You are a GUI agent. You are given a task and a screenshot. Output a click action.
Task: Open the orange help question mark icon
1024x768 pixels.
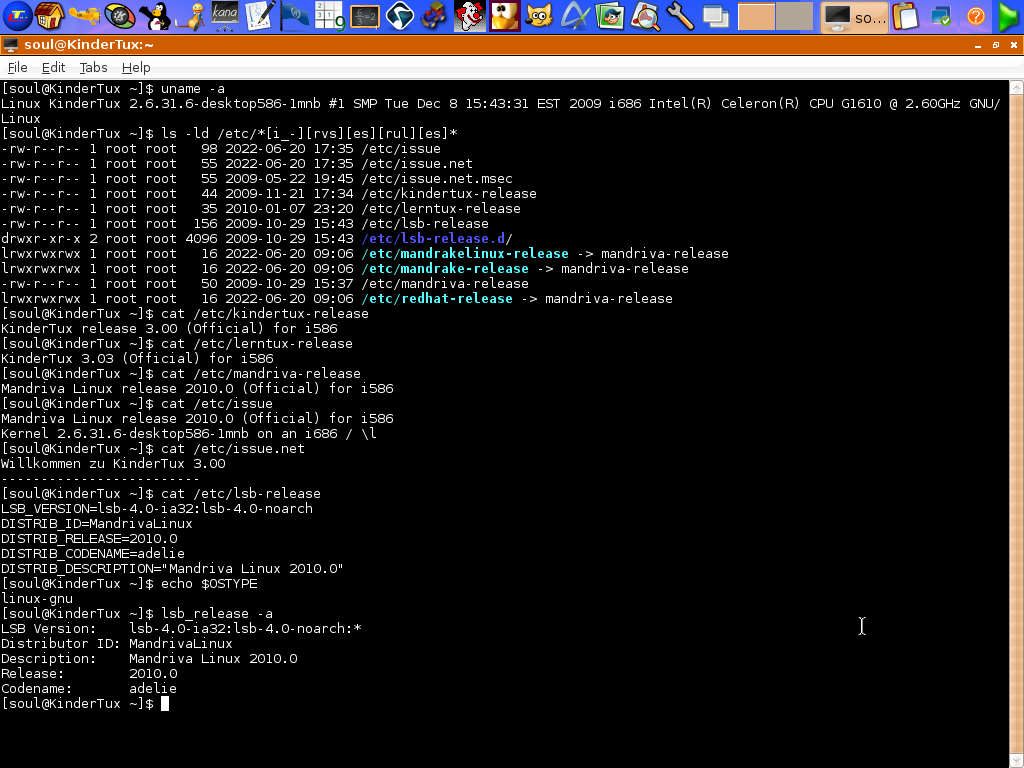[976, 16]
